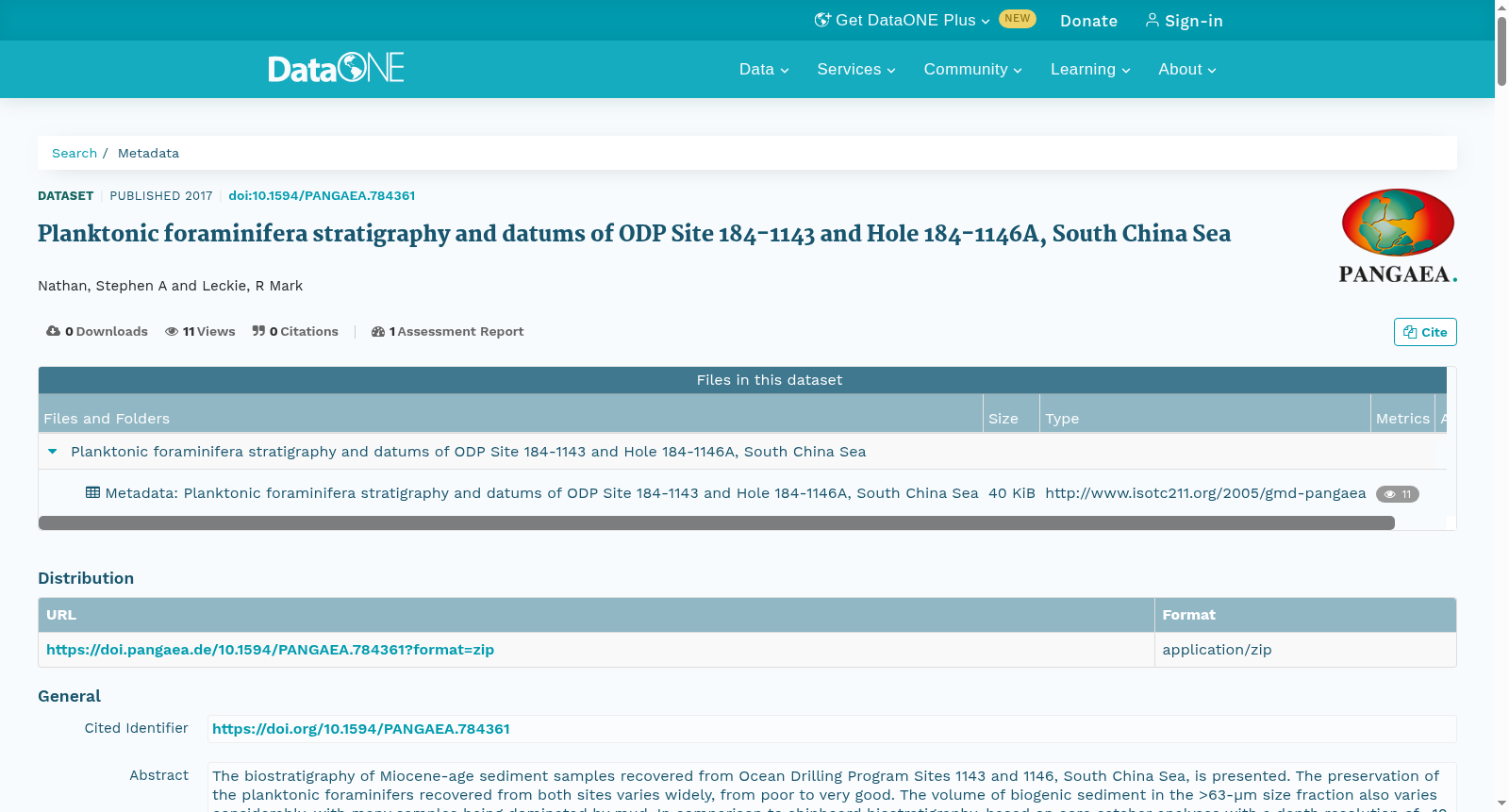
Task: Open the Data menu
Action: click(764, 69)
